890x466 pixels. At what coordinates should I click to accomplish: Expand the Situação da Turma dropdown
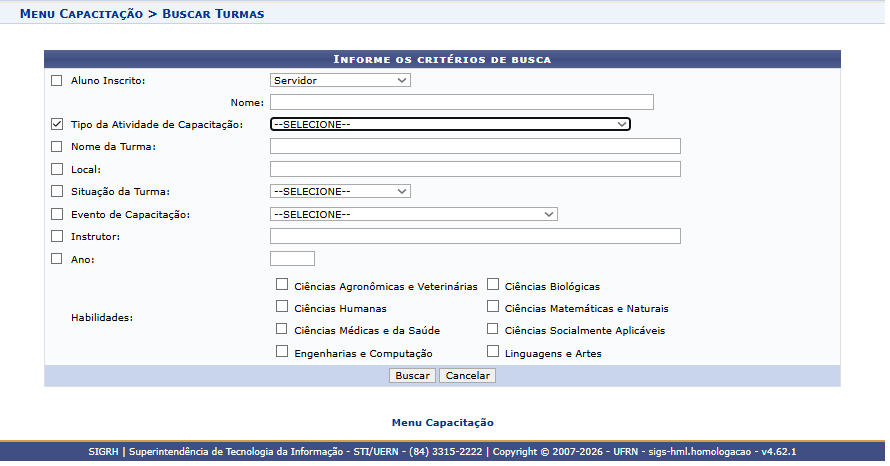(x=340, y=191)
